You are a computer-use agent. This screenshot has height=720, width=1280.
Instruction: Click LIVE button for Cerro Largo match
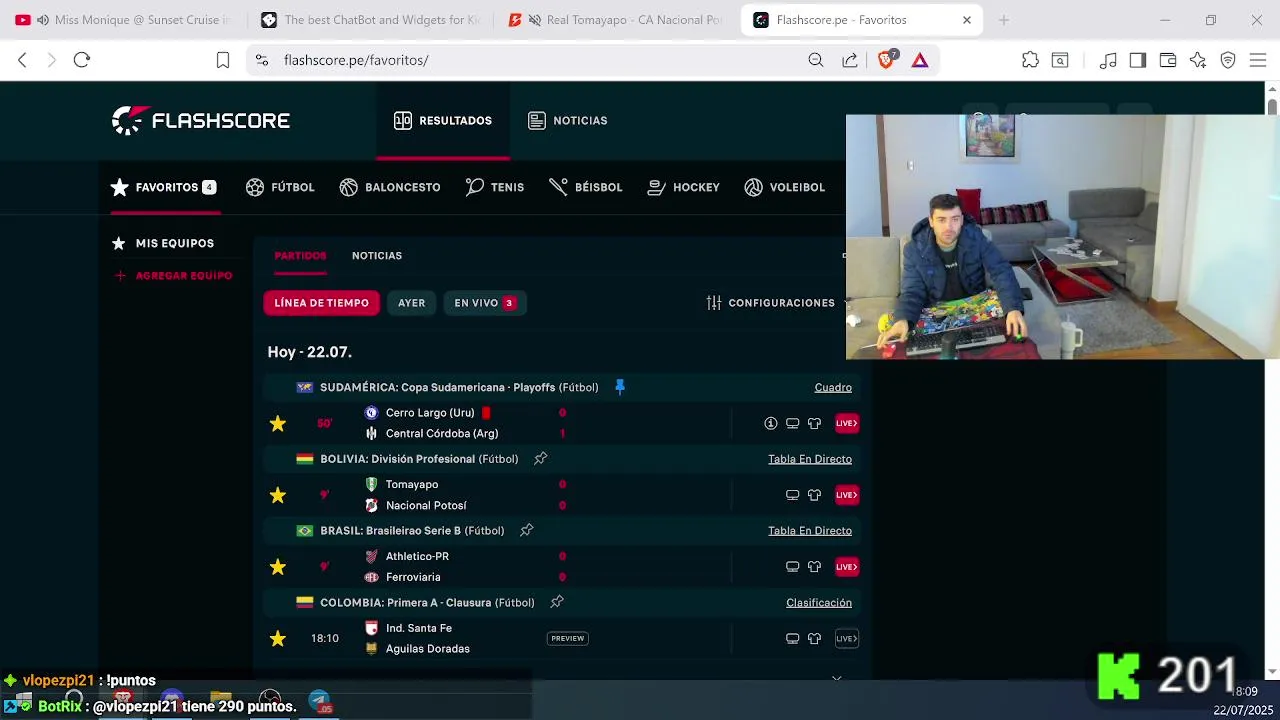pyautogui.click(x=847, y=423)
